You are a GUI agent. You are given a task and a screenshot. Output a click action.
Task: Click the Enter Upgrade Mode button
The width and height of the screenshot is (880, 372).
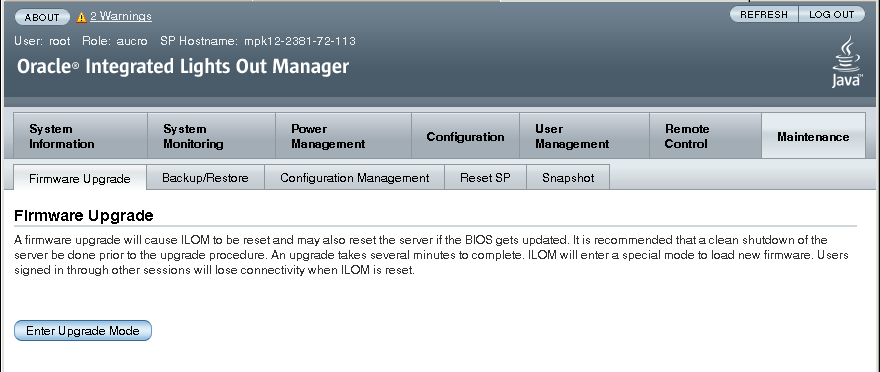click(83, 330)
